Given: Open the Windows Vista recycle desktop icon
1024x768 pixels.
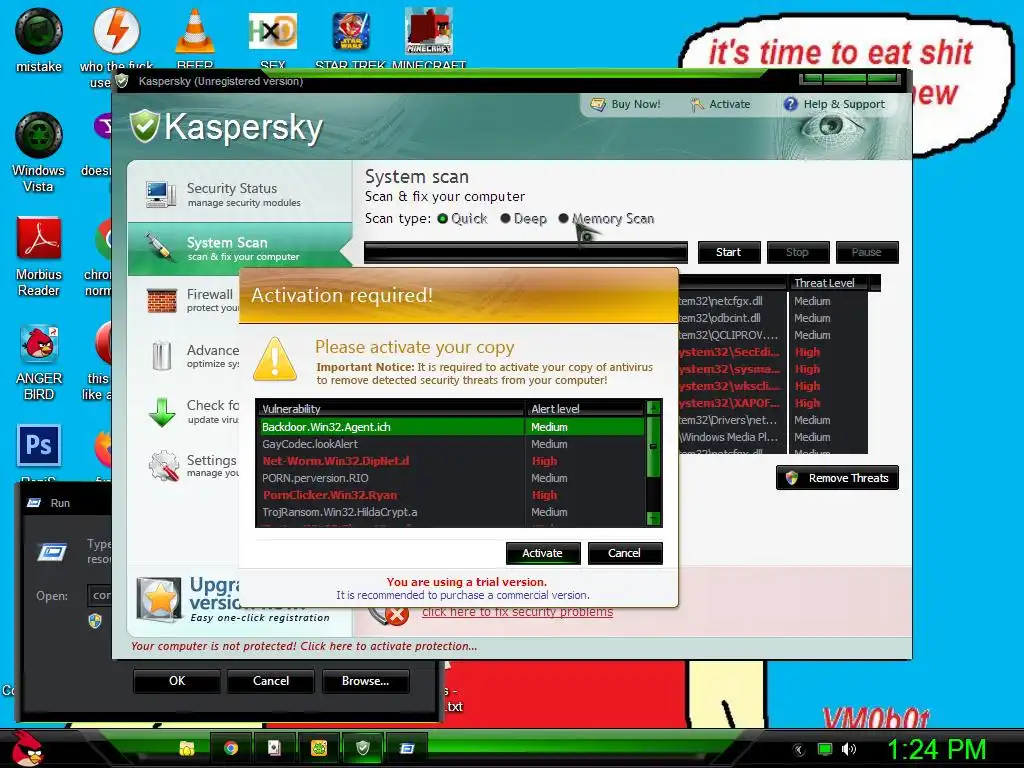Looking at the screenshot, I should coord(39,135).
